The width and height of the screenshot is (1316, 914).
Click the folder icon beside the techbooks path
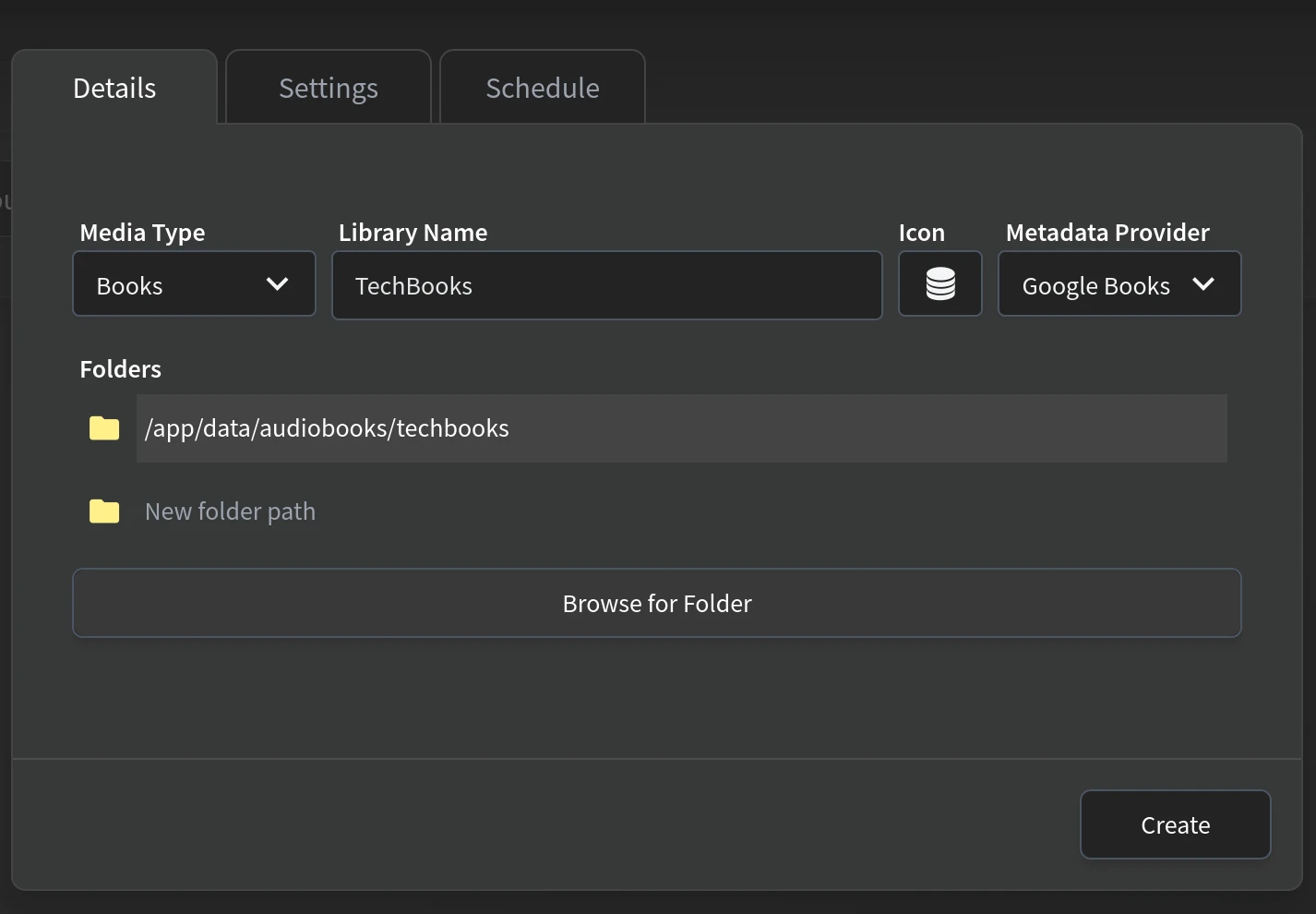103,427
